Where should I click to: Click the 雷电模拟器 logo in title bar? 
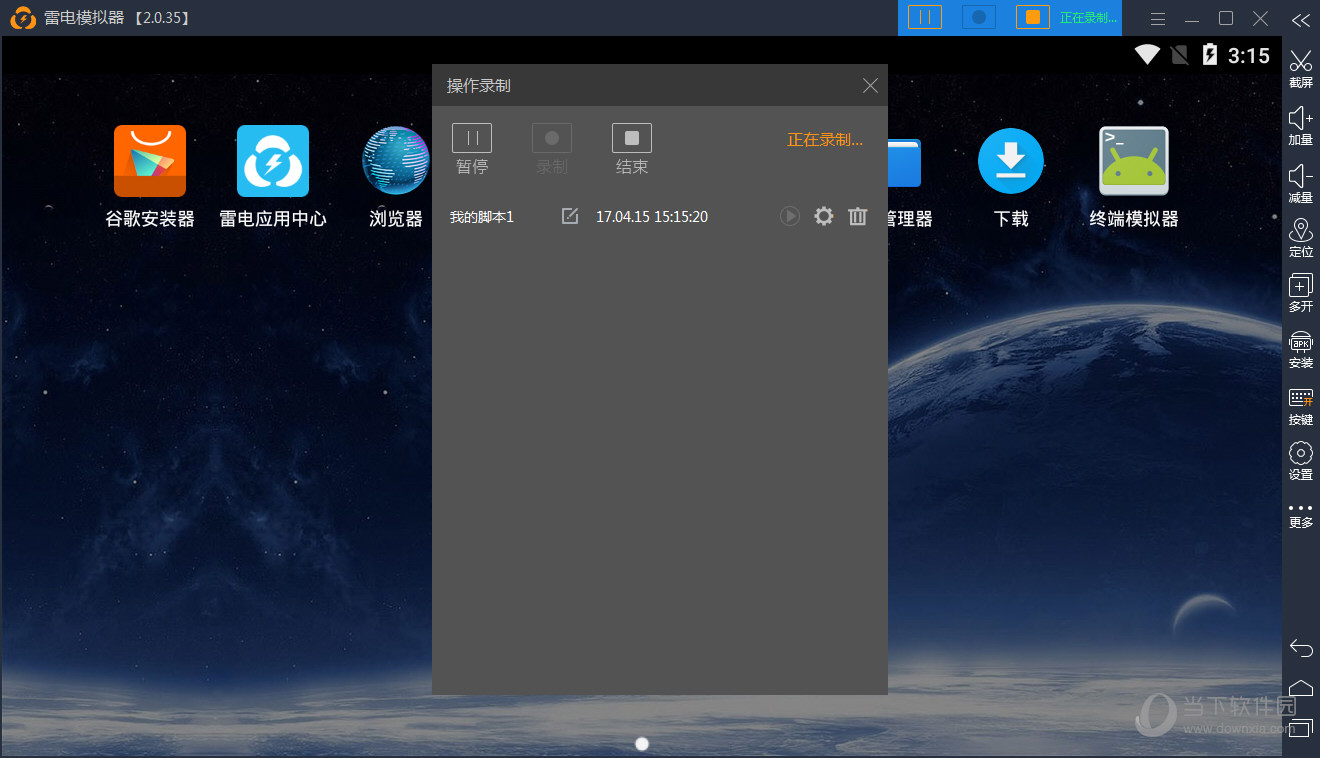pos(23,18)
